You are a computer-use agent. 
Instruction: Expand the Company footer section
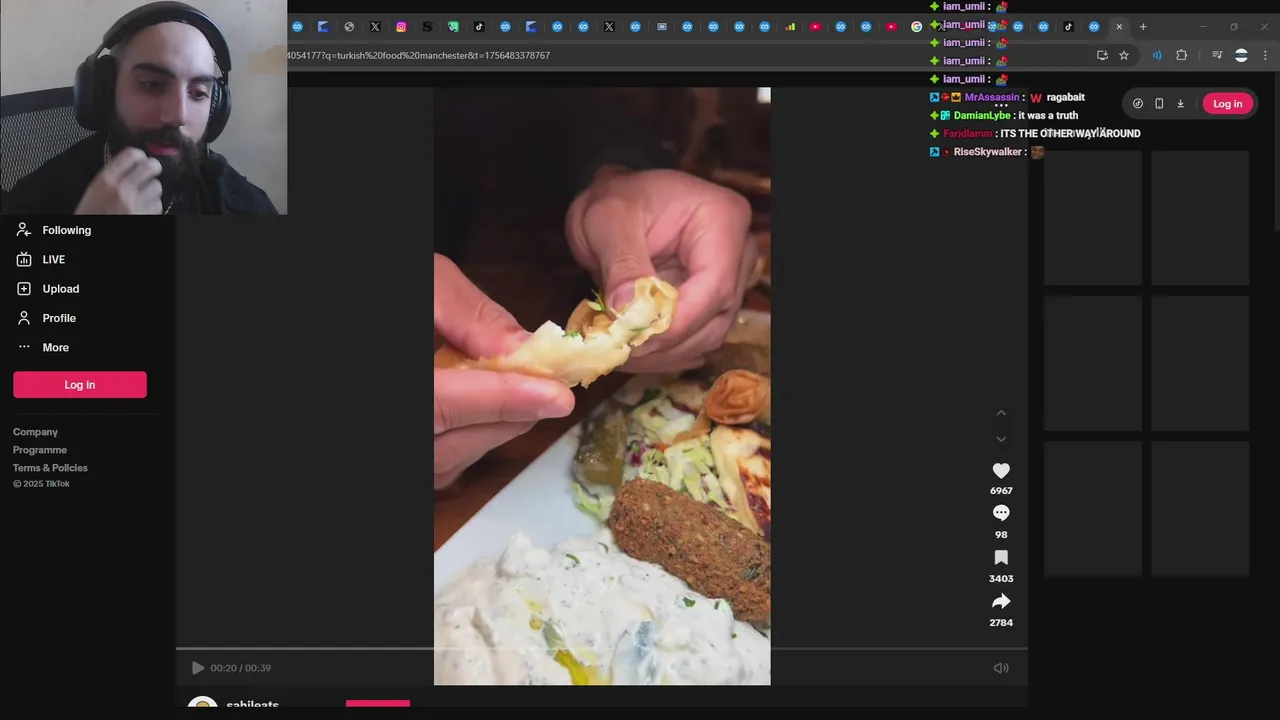35,432
